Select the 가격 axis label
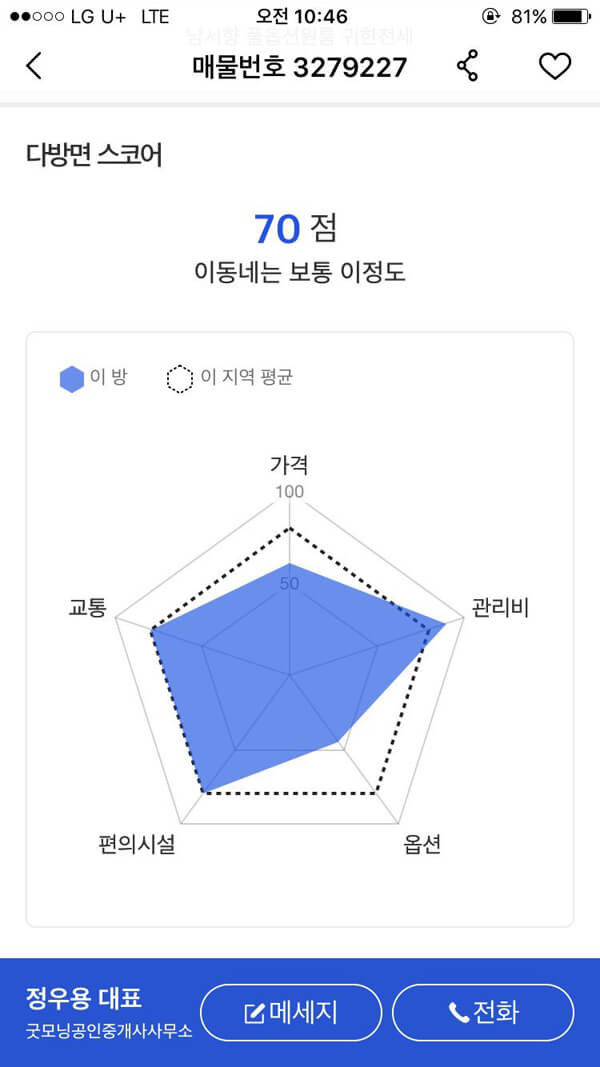 coord(290,465)
